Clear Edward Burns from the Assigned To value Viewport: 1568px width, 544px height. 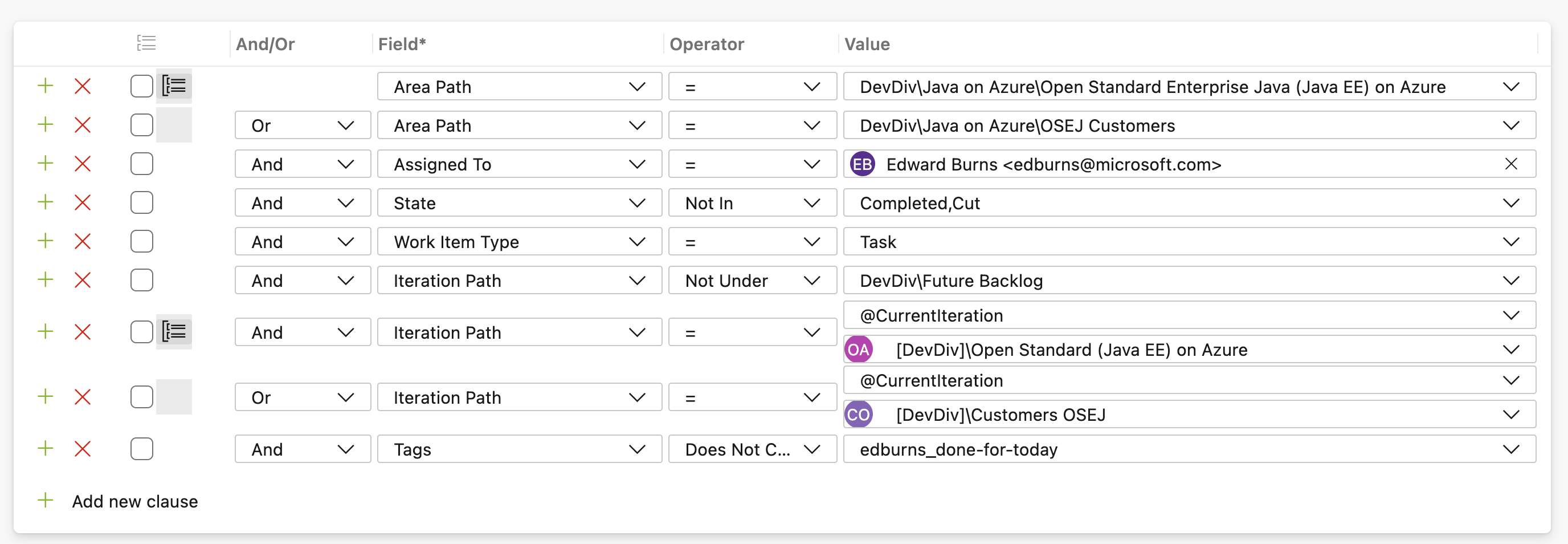[x=1511, y=164]
